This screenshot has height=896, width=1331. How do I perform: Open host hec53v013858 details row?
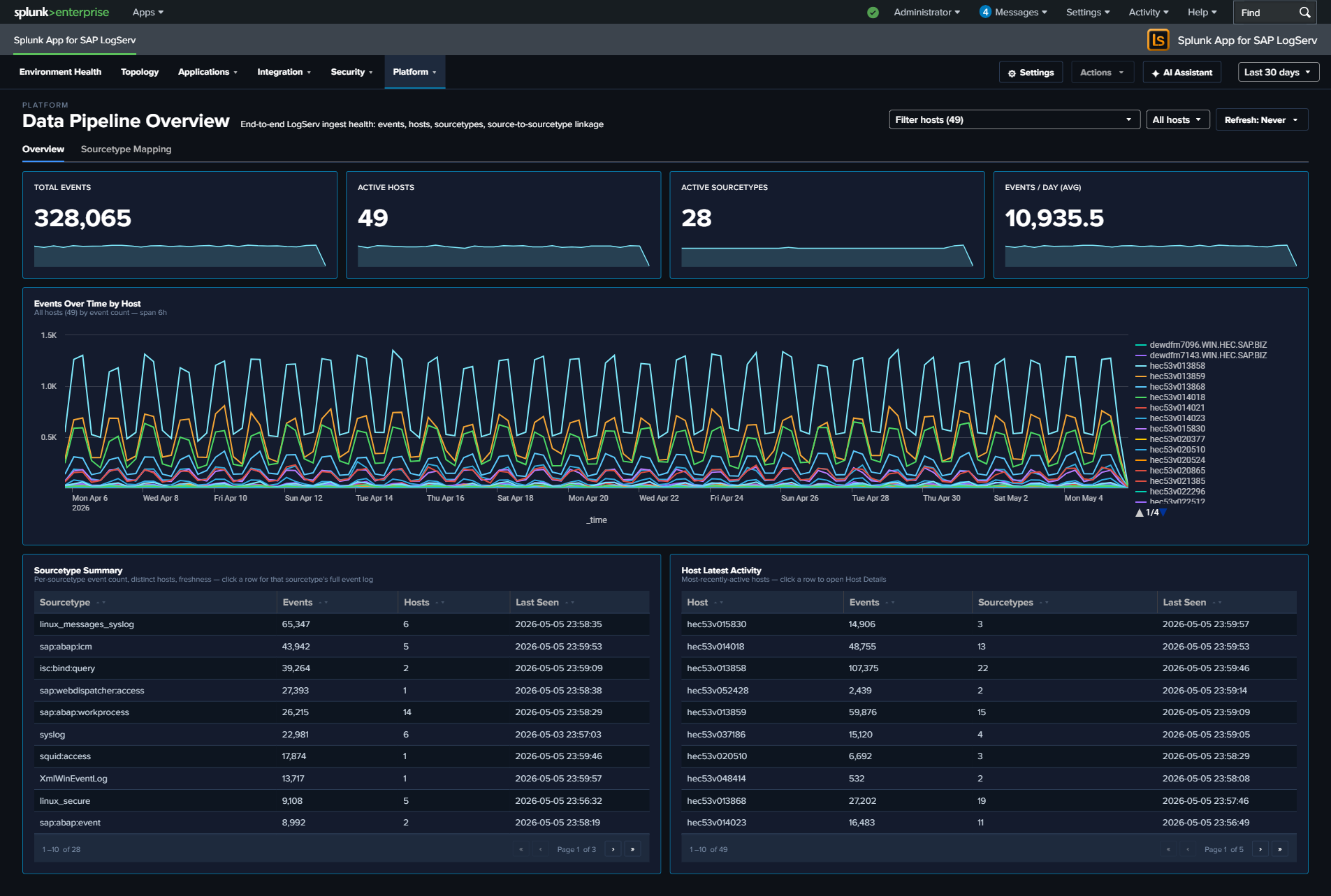coord(989,668)
